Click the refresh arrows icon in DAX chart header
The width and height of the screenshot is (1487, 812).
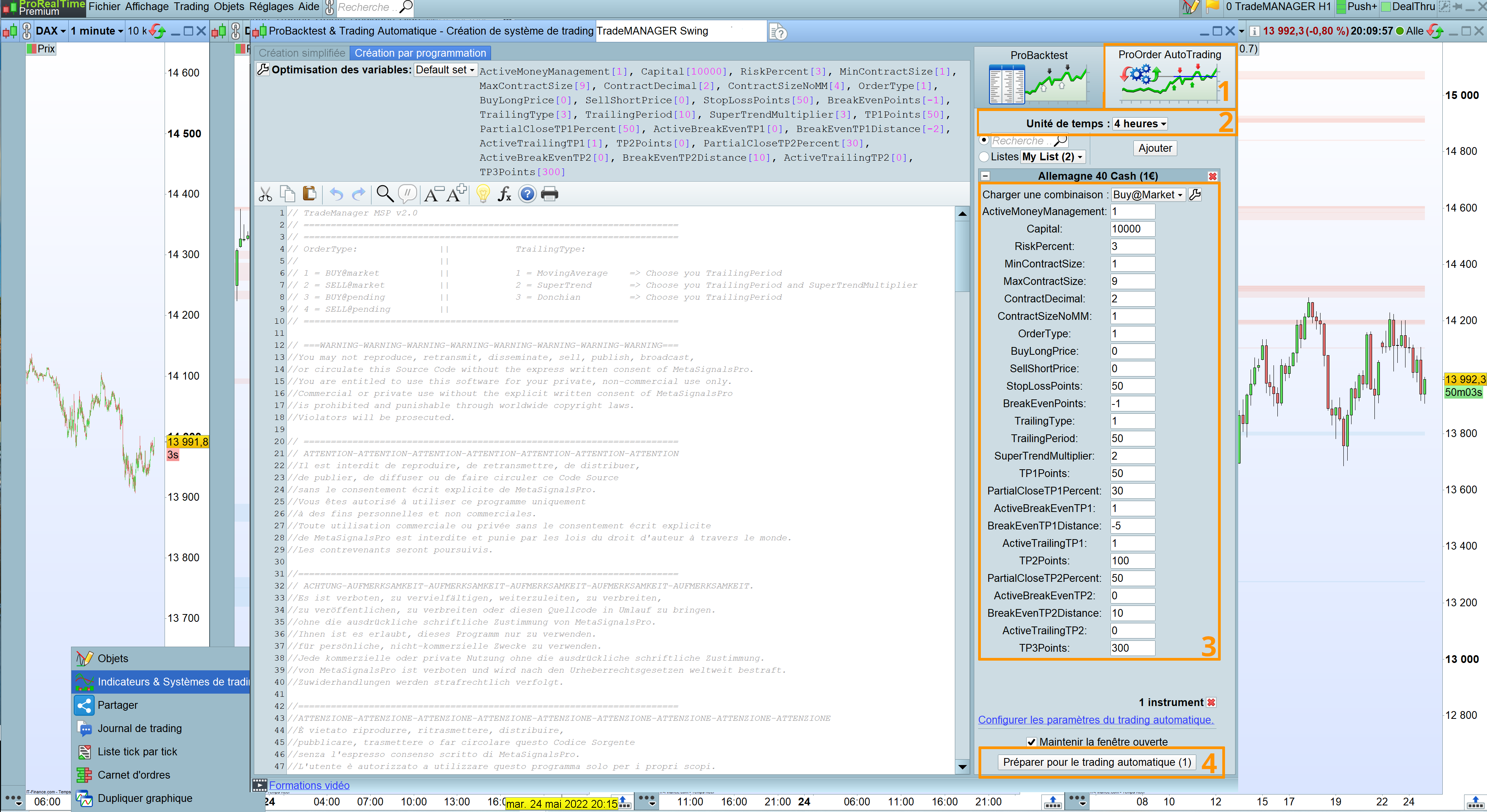pyautogui.click(x=157, y=31)
